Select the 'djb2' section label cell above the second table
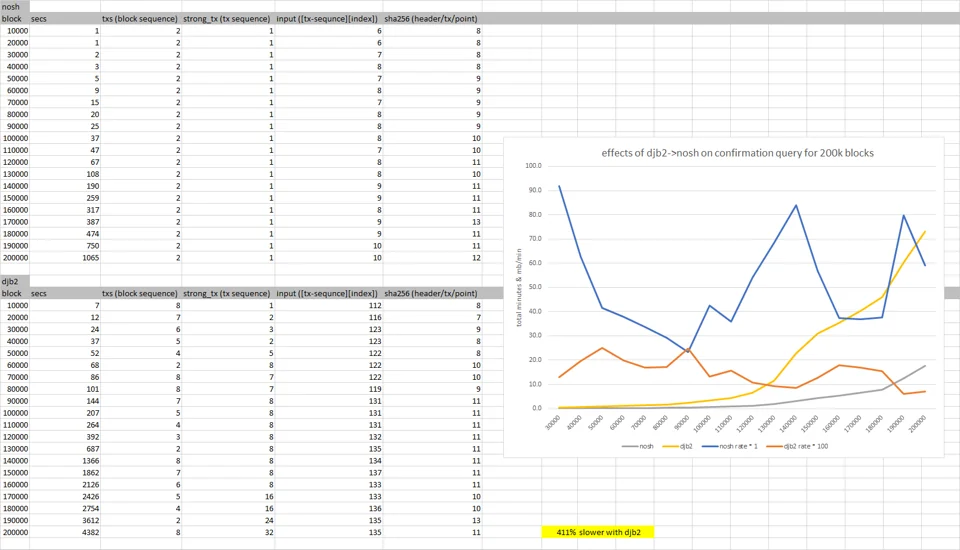This screenshot has height=550, width=960. pos(15,282)
